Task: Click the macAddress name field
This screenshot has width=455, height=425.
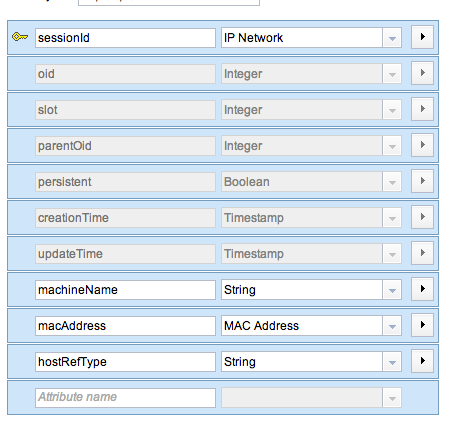Action: pyautogui.click(x=125, y=326)
